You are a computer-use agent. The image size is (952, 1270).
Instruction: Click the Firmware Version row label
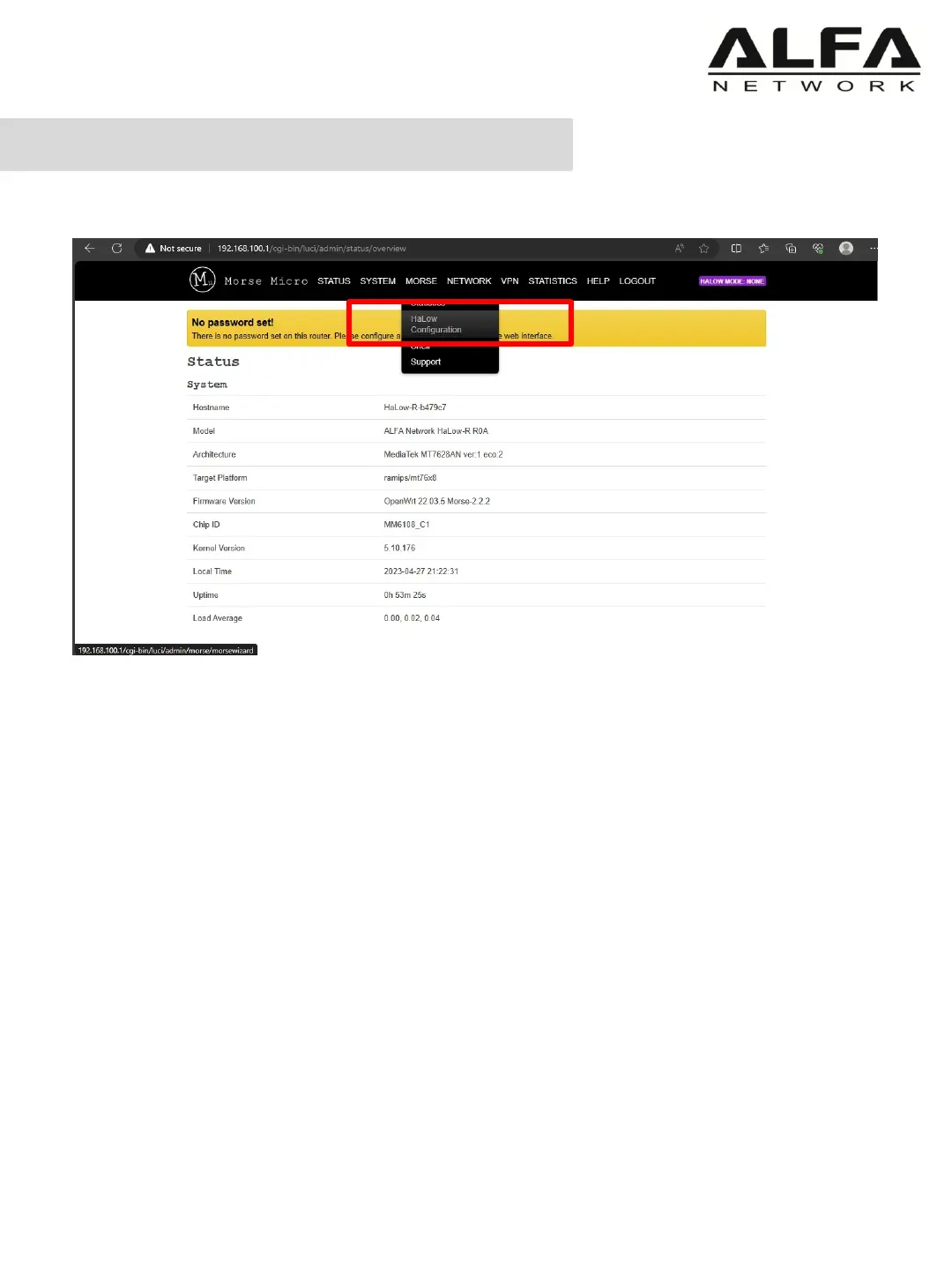[224, 501]
